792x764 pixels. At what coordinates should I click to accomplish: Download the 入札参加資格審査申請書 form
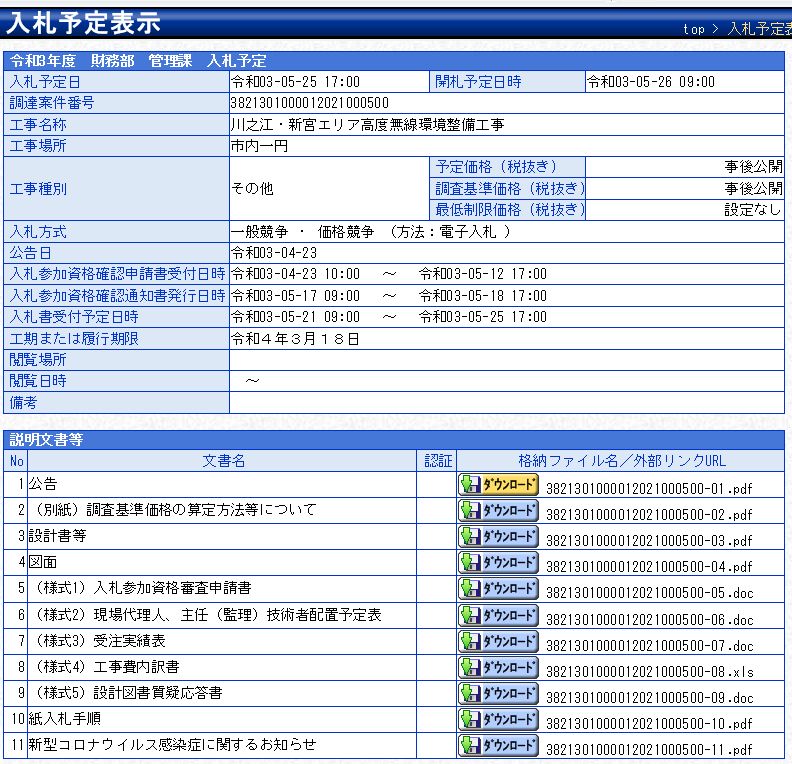tap(498, 589)
